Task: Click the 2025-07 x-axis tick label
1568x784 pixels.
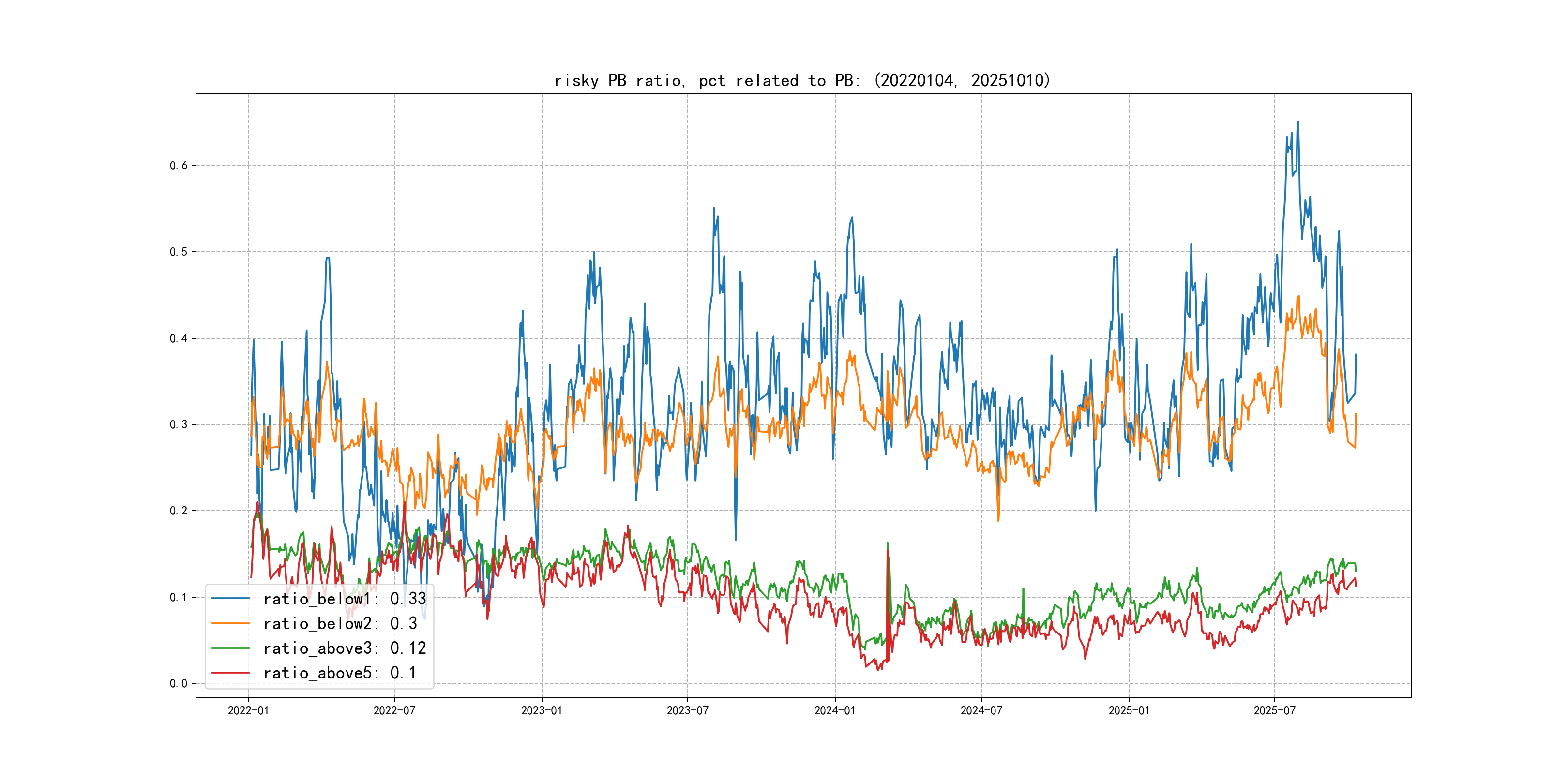Action: tap(1274, 710)
